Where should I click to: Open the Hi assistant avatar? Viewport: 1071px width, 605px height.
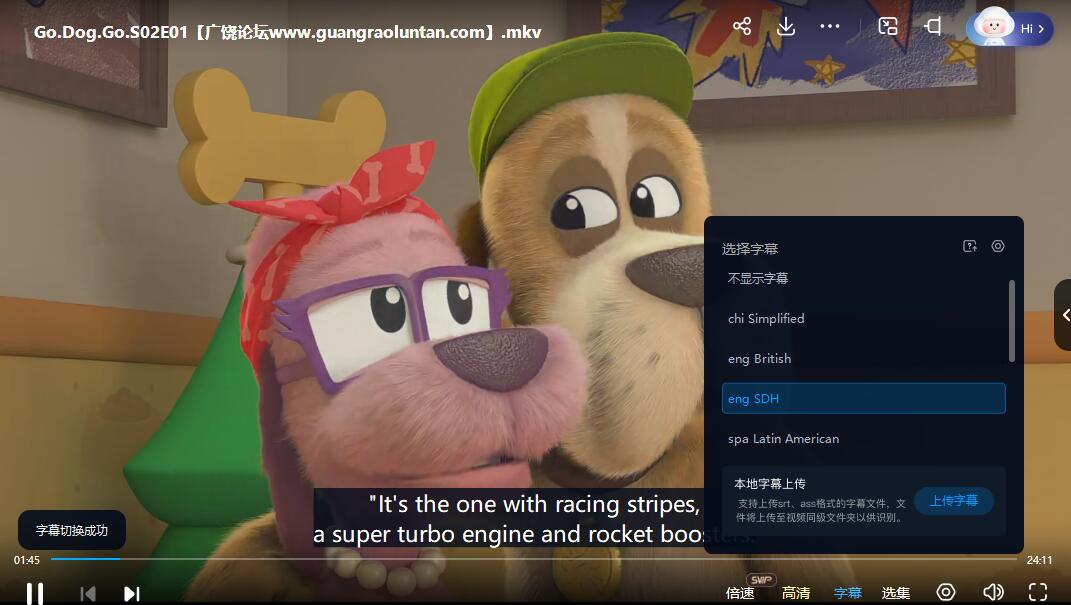point(1010,27)
